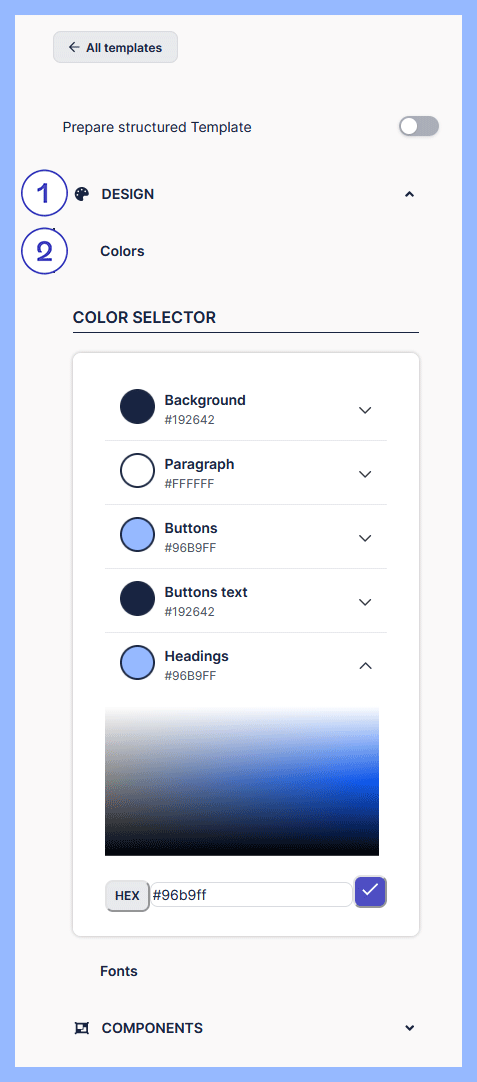477x1082 pixels.
Task: Click the Design palette icon
Action: pyautogui.click(x=81, y=194)
